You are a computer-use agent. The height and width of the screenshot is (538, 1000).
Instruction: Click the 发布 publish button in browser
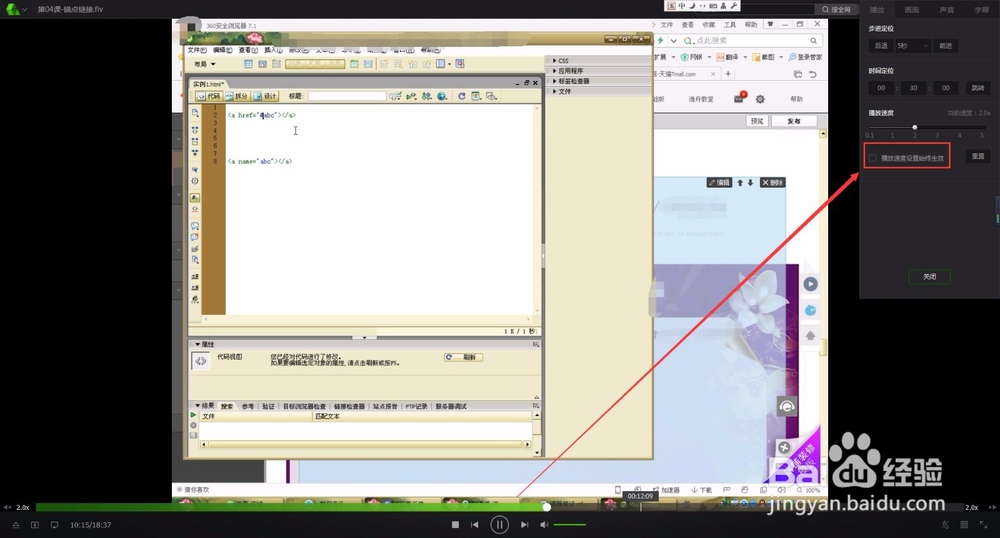tap(794, 121)
